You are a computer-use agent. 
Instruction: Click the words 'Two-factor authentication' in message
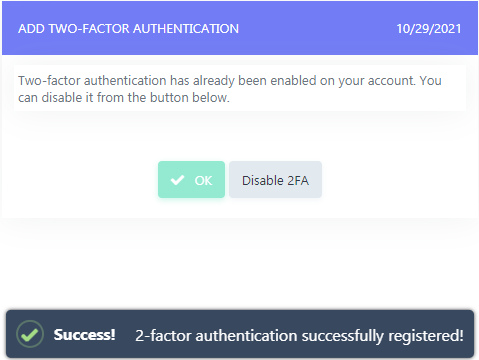(x=92, y=81)
